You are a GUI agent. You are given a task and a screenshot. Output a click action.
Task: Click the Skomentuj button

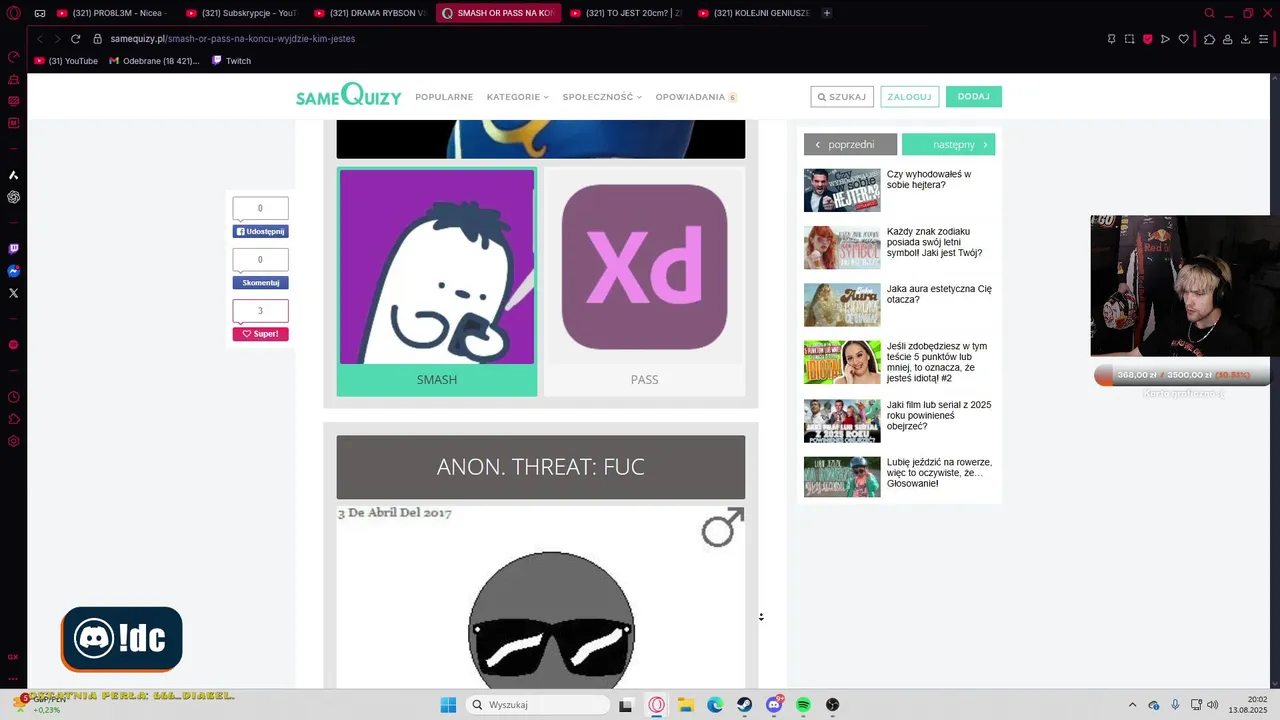coord(260,282)
